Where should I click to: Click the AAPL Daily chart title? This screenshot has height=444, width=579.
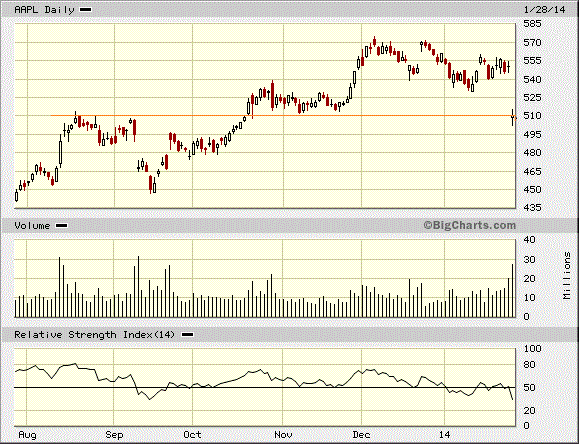click(44, 10)
